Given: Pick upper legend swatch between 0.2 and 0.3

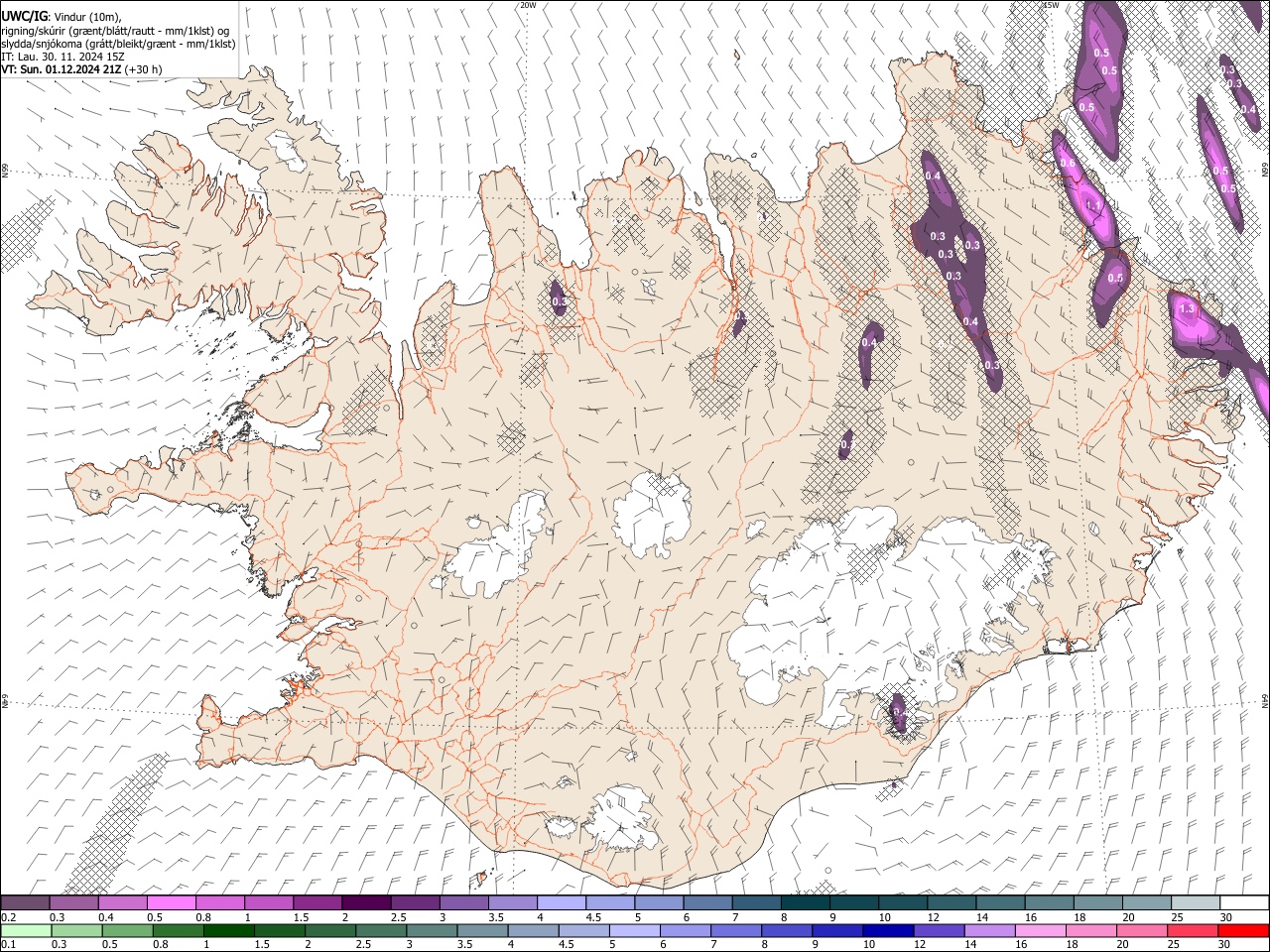Looking at the screenshot, I should [x=25, y=902].
